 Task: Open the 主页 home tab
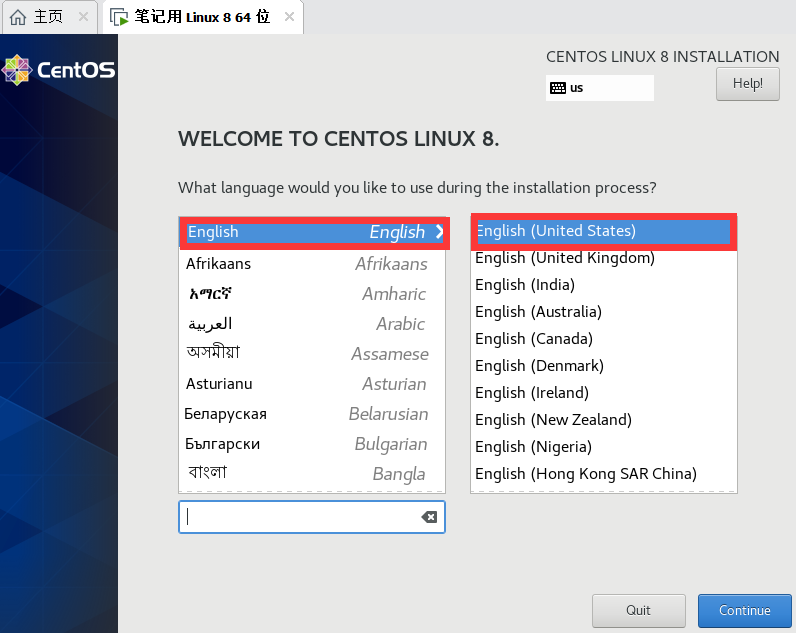pos(49,17)
